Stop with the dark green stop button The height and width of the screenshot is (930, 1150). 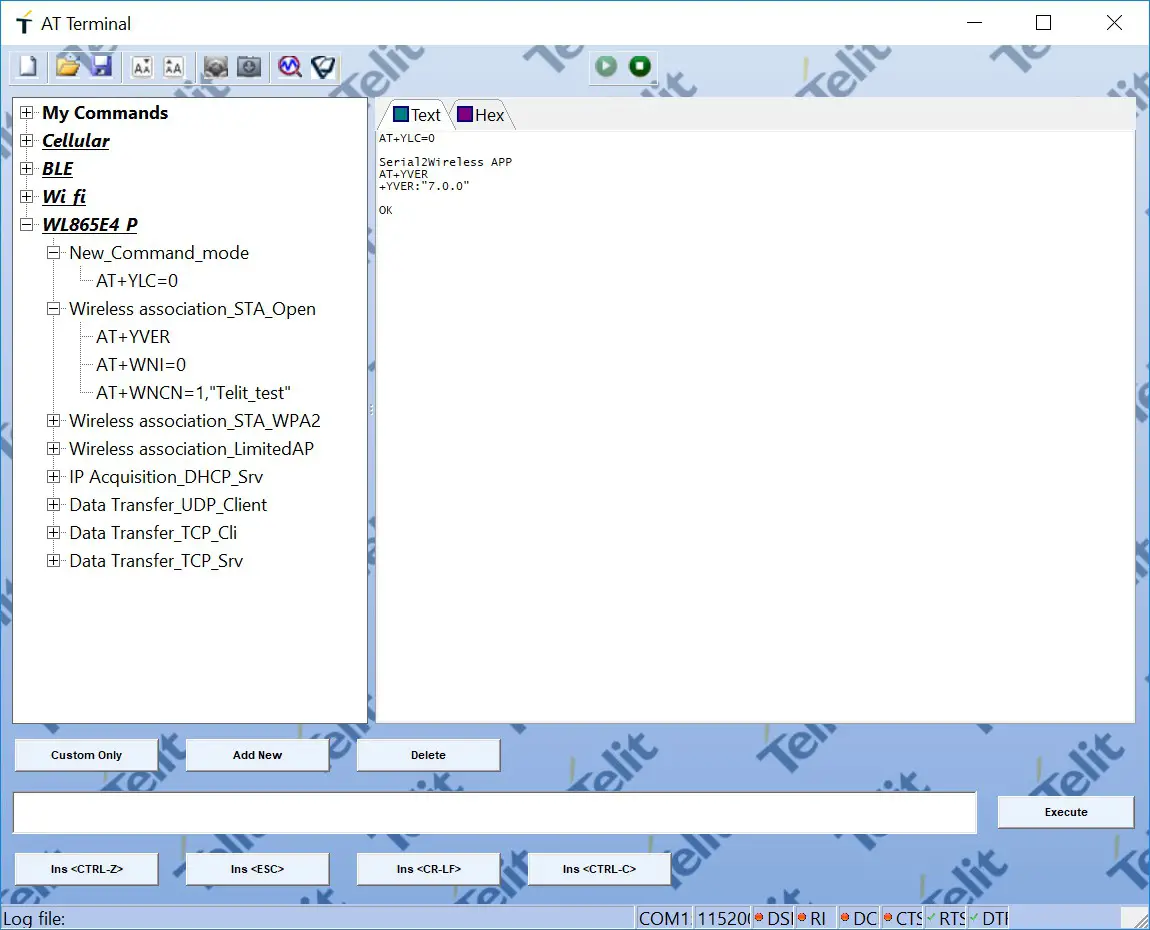640,67
